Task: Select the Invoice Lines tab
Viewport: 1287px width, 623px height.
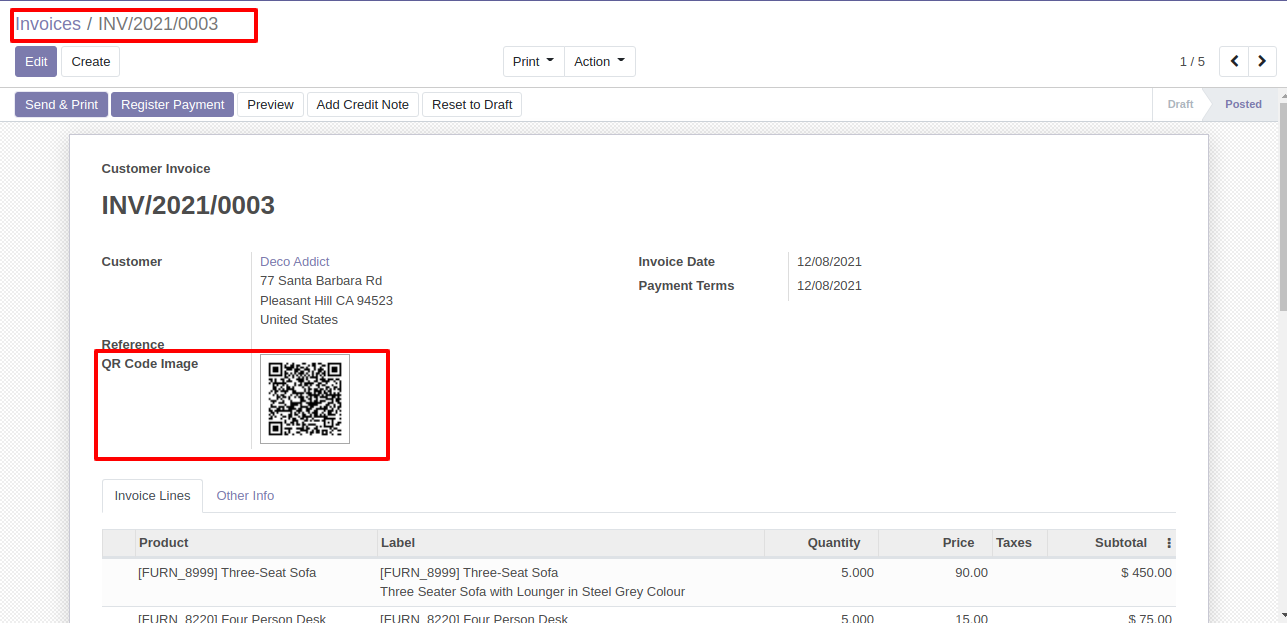Action: click(x=152, y=496)
